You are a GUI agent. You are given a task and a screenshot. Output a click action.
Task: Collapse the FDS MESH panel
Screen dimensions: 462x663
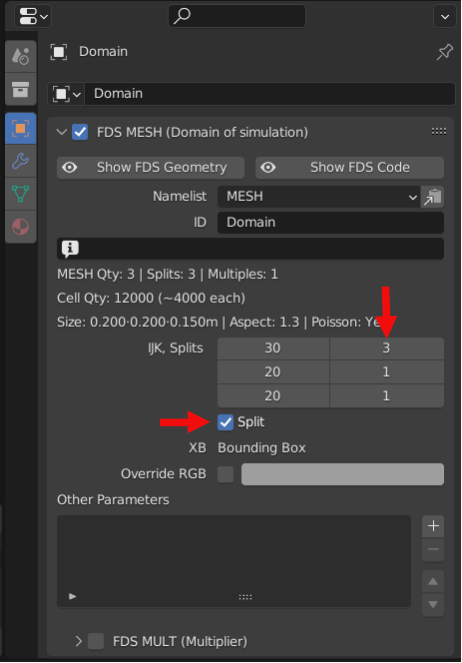[62, 132]
